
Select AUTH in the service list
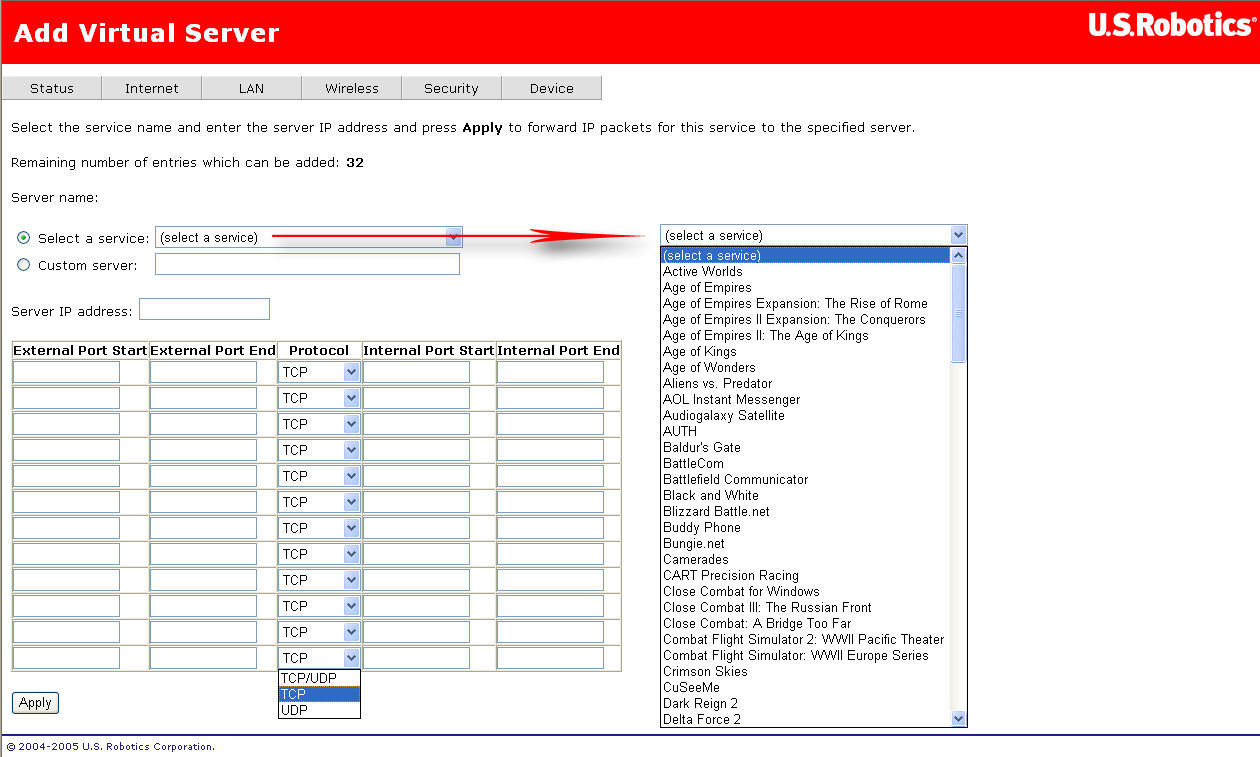tap(806, 431)
